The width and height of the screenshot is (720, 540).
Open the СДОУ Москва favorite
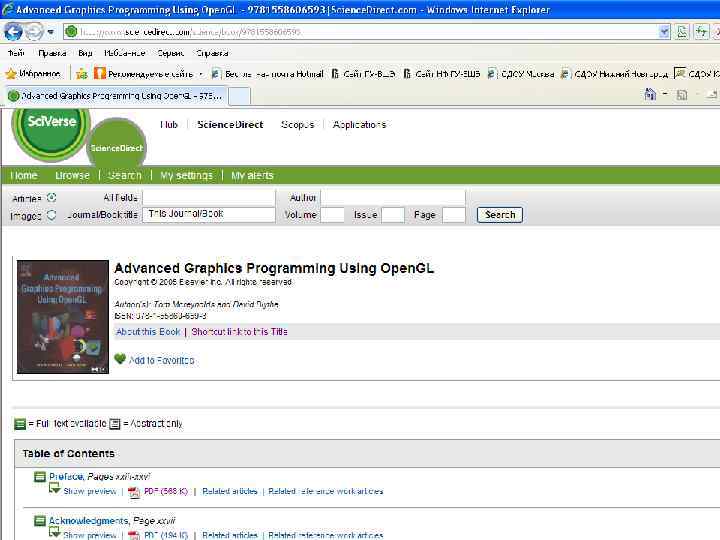pos(521,73)
